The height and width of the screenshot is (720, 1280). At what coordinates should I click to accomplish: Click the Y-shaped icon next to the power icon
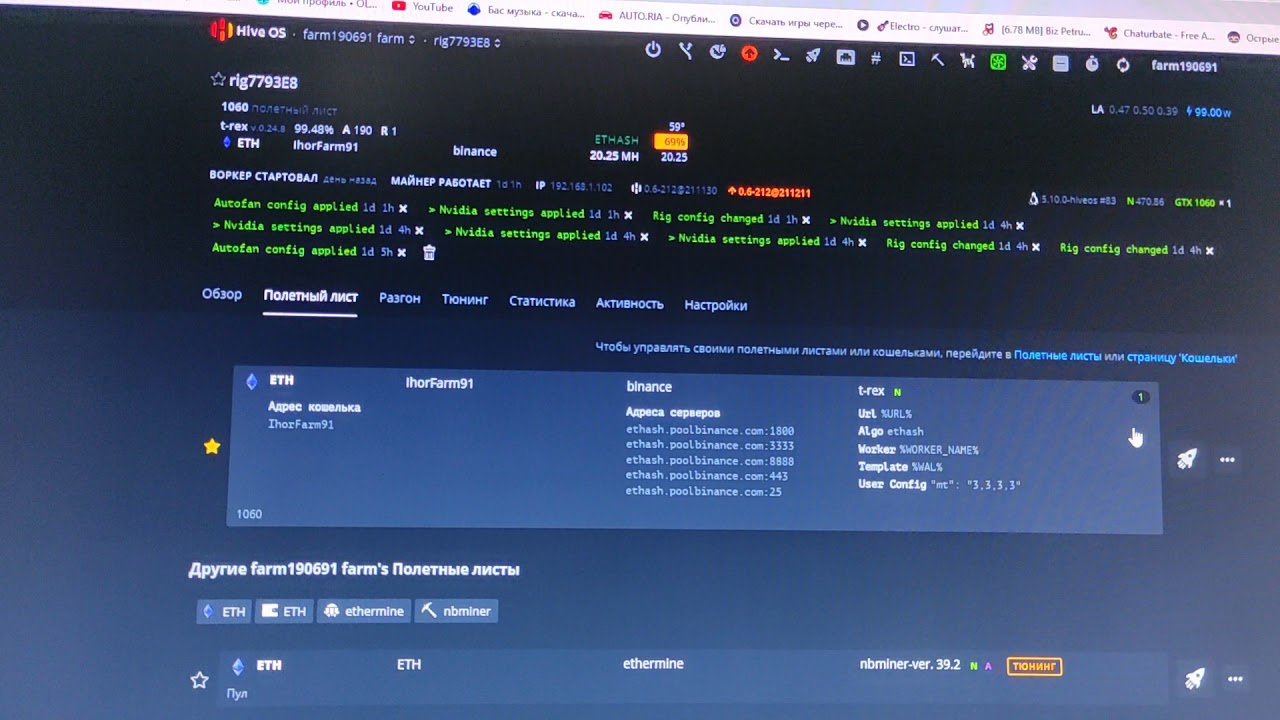(686, 51)
